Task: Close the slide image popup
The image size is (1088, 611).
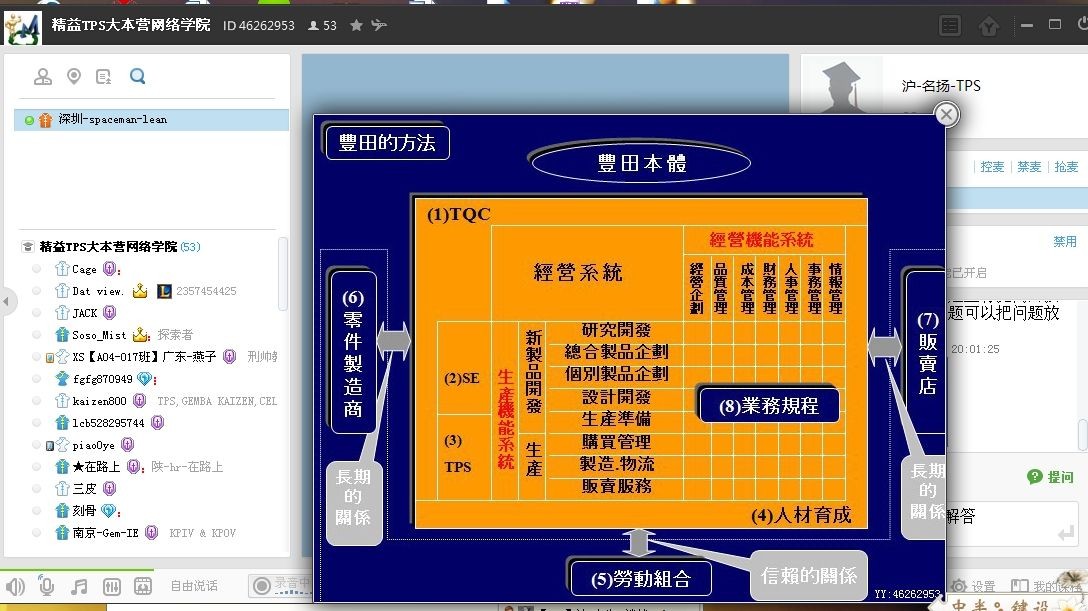Action: pyautogui.click(x=946, y=114)
